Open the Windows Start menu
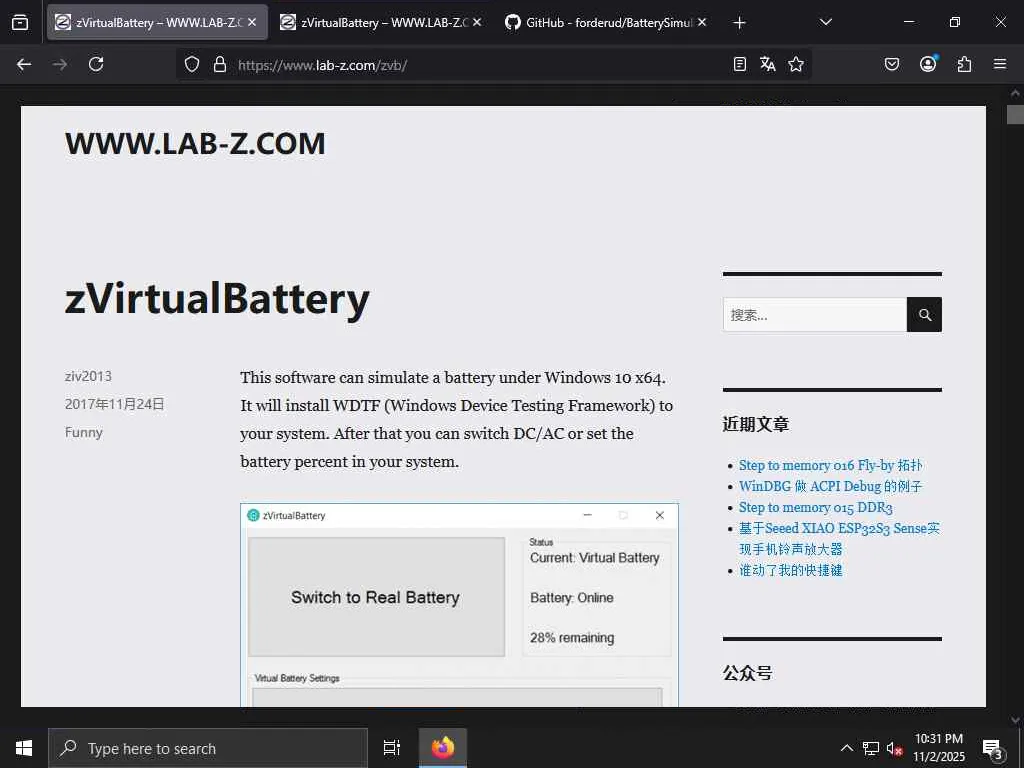 [24, 748]
